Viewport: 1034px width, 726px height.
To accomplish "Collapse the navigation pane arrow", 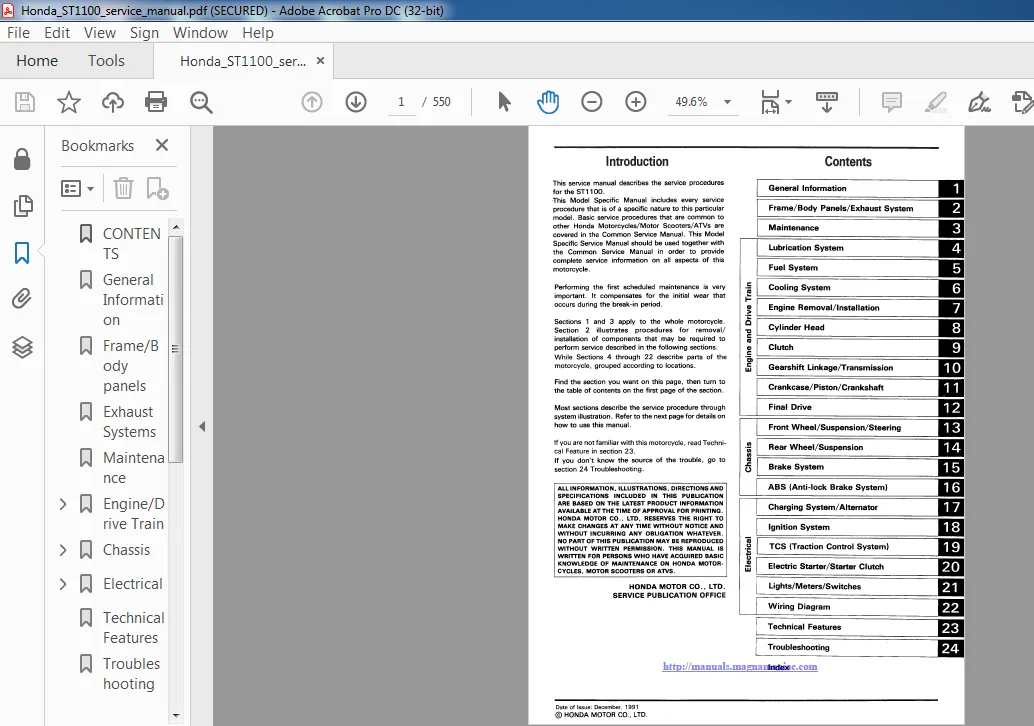I will 202,427.
